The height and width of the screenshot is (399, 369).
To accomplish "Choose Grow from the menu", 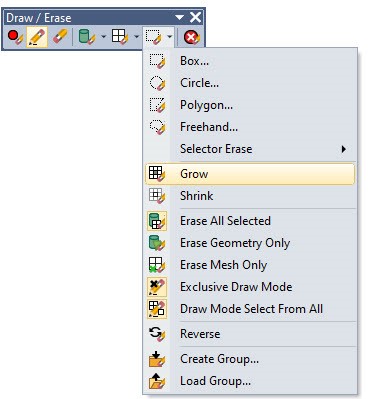I will [250, 174].
